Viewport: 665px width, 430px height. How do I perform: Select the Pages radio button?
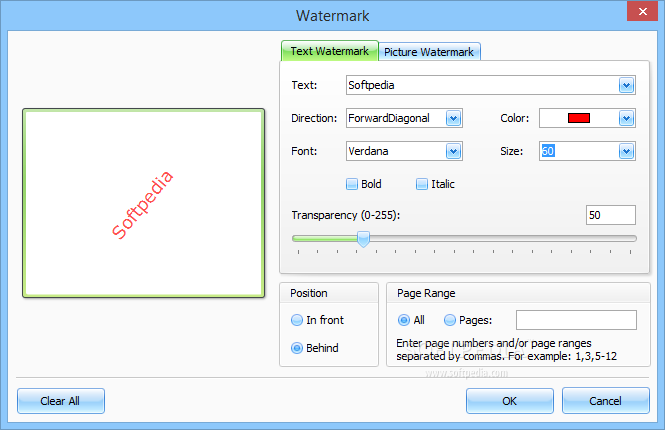coord(450,320)
